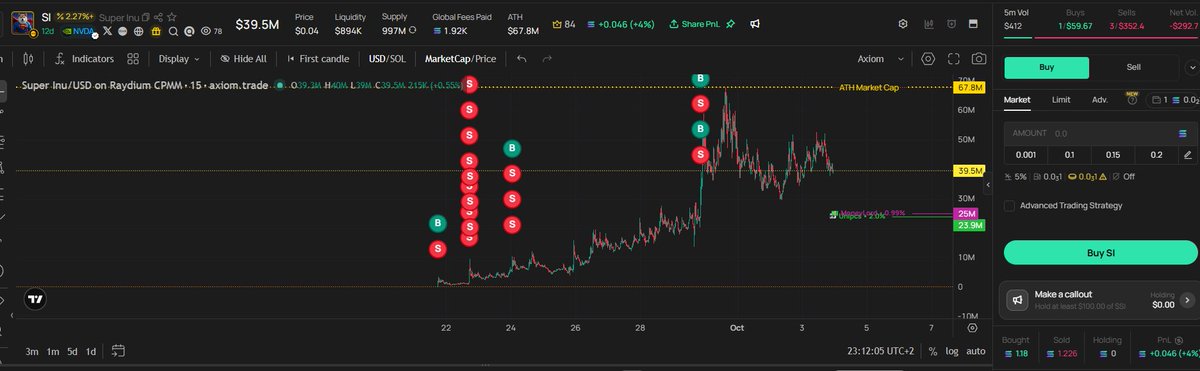Select candlestick chart type icon
The image size is (1200, 371).
click(x=29, y=59)
